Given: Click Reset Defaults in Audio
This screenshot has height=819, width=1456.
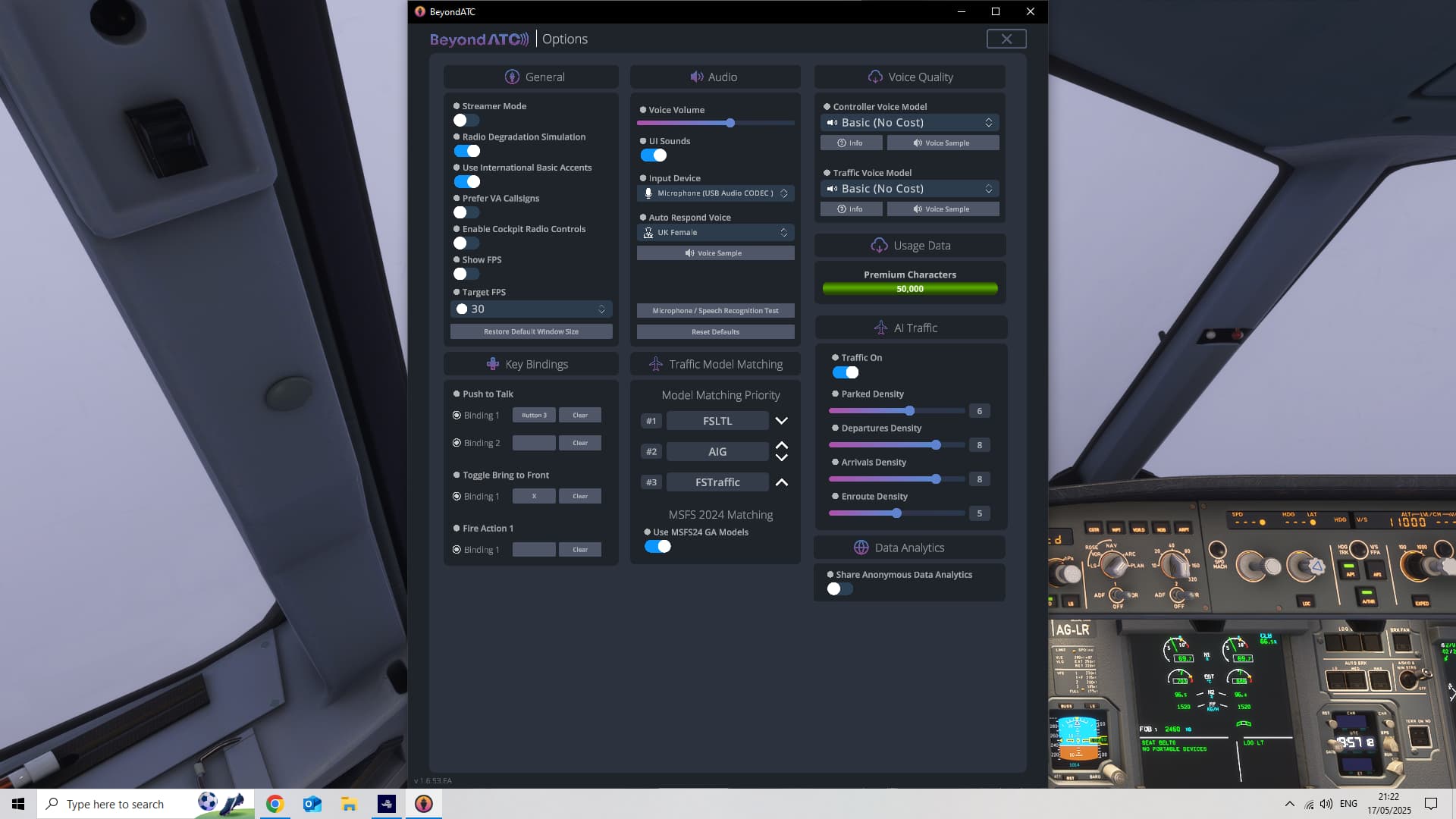Looking at the screenshot, I should pyautogui.click(x=715, y=331).
